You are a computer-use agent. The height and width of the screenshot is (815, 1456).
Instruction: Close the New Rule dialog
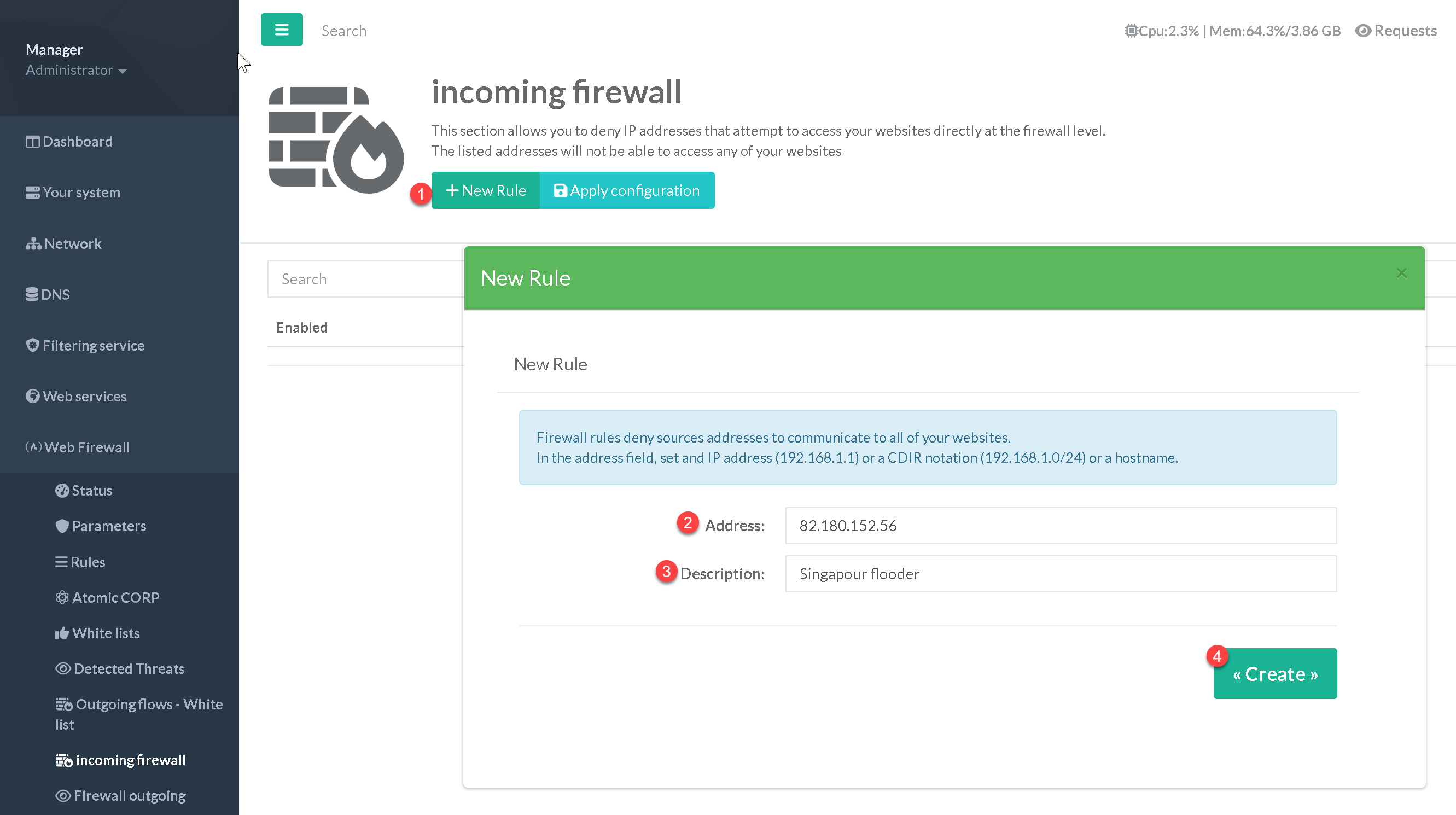(1401, 273)
